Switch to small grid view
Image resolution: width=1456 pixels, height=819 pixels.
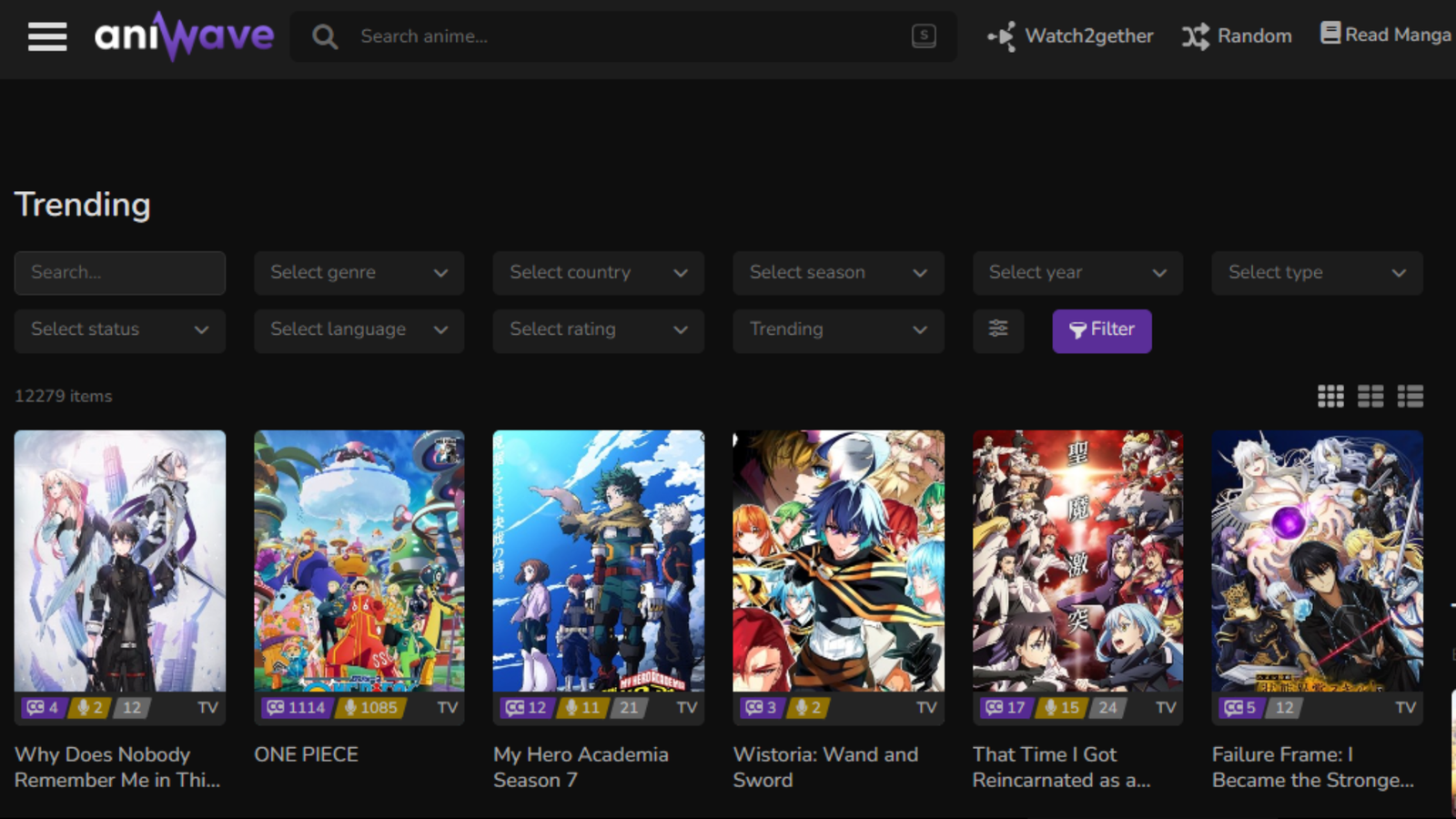tap(1330, 396)
